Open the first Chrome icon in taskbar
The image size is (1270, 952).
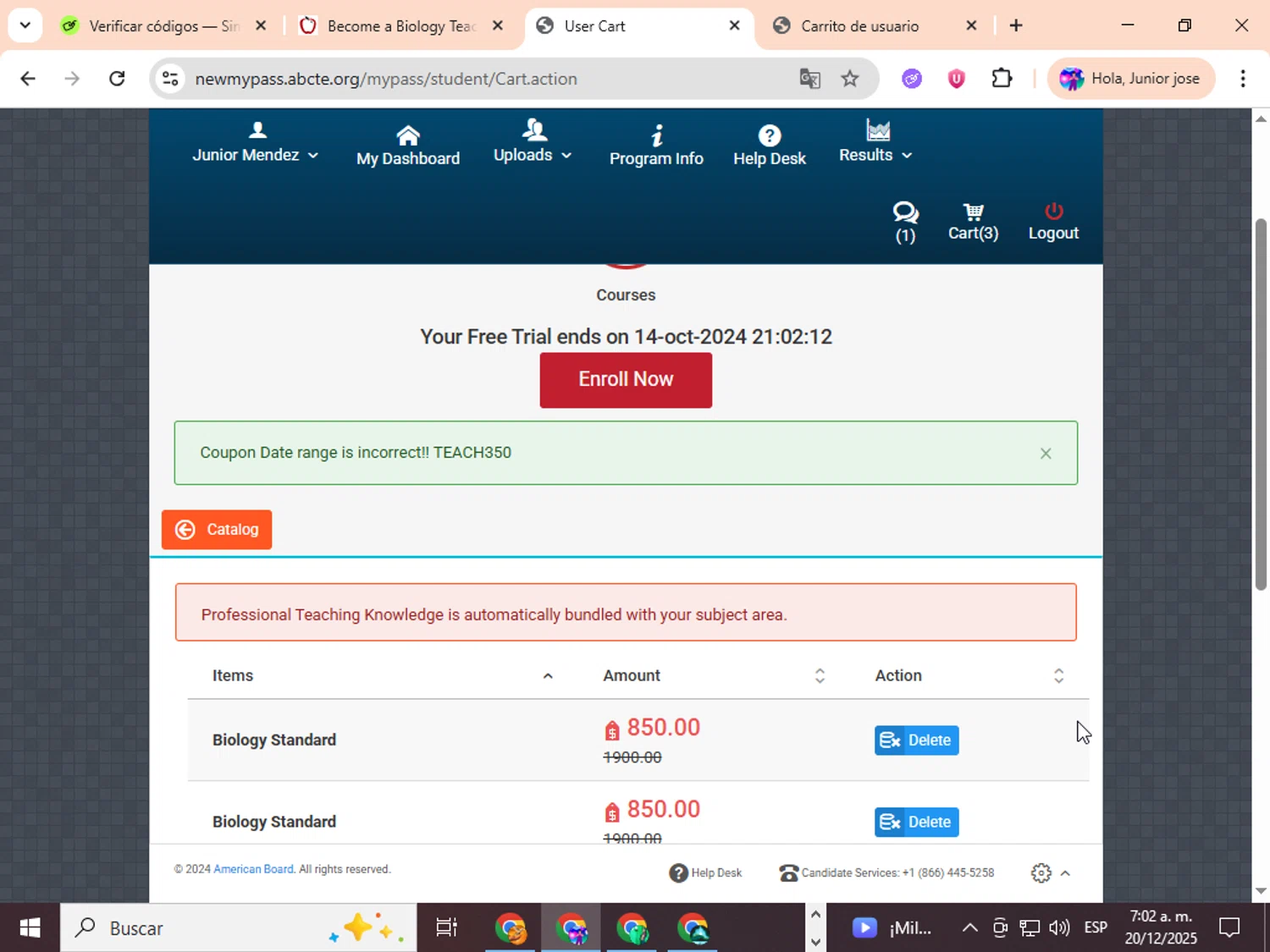point(511,928)
